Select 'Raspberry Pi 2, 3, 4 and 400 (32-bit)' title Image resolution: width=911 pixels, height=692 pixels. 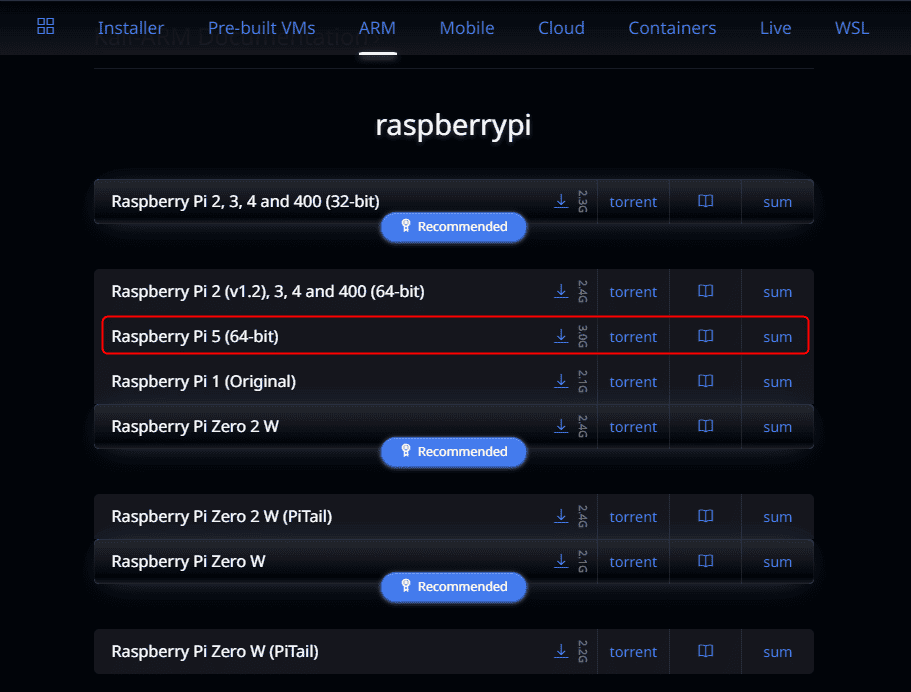(245, 202)
